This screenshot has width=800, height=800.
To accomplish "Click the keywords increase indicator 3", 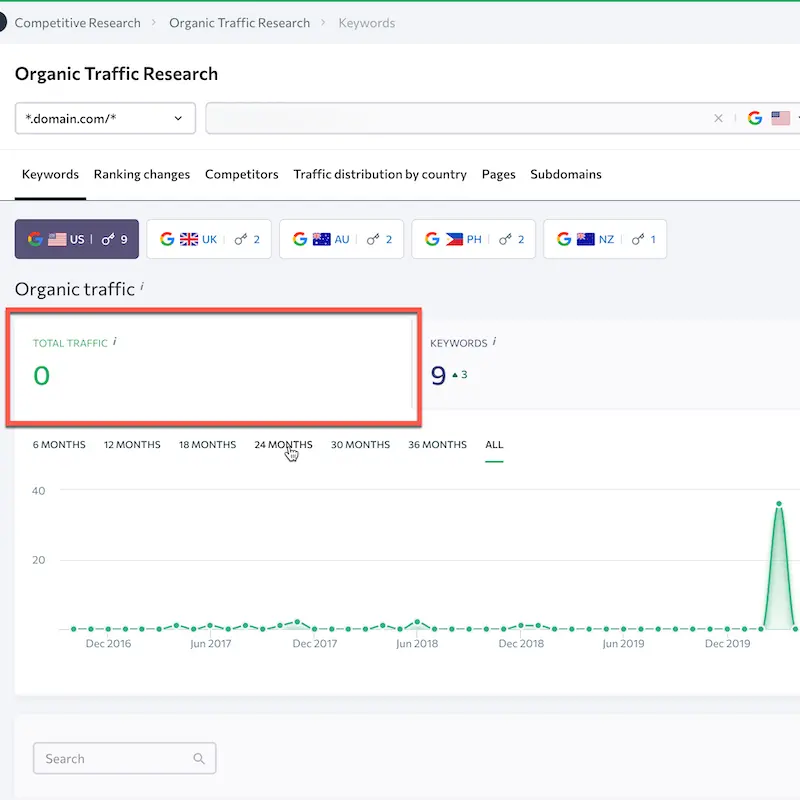I will tap(460, 374).
